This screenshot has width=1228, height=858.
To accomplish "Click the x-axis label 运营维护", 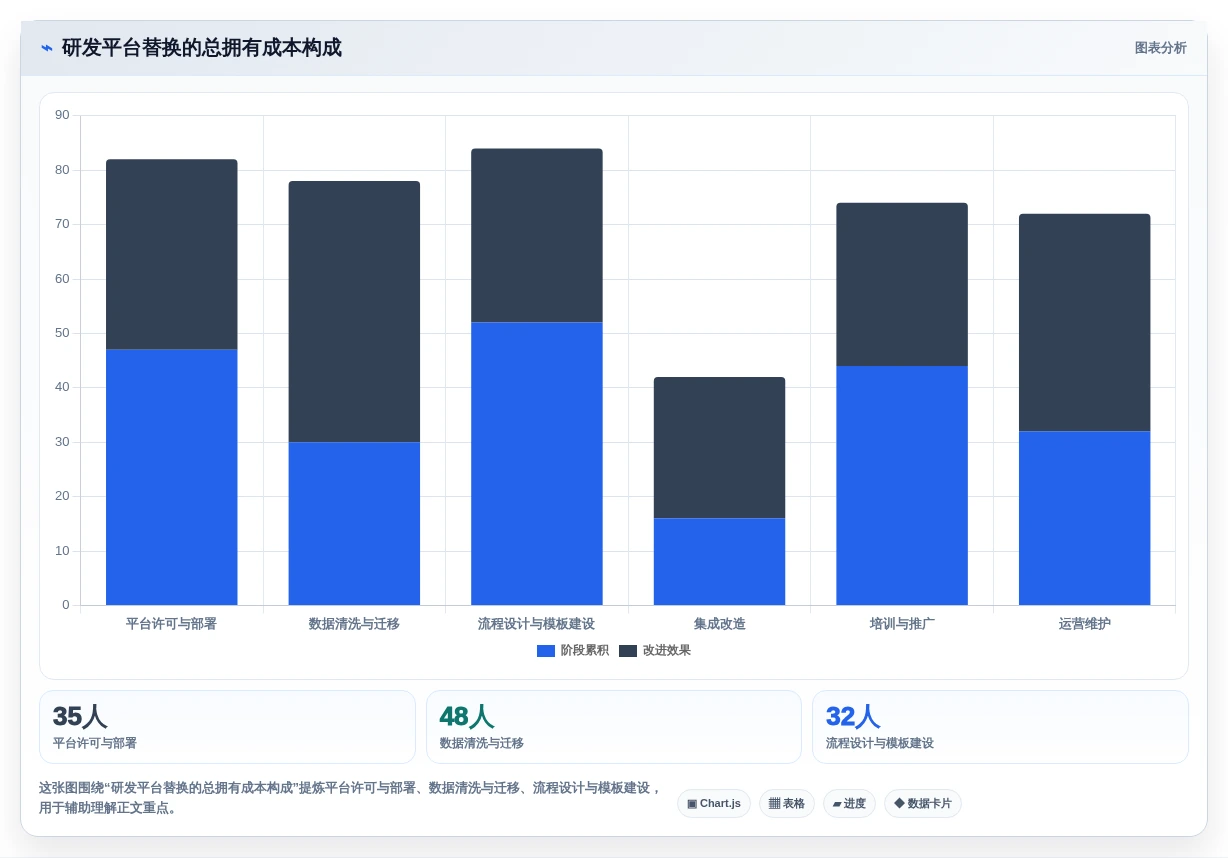I will (1084, 624).
